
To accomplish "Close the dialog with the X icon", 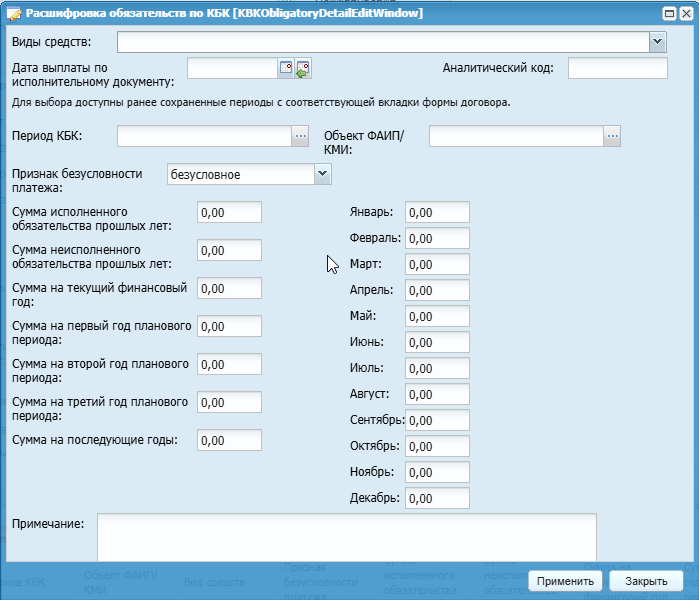I will point(685,13).
